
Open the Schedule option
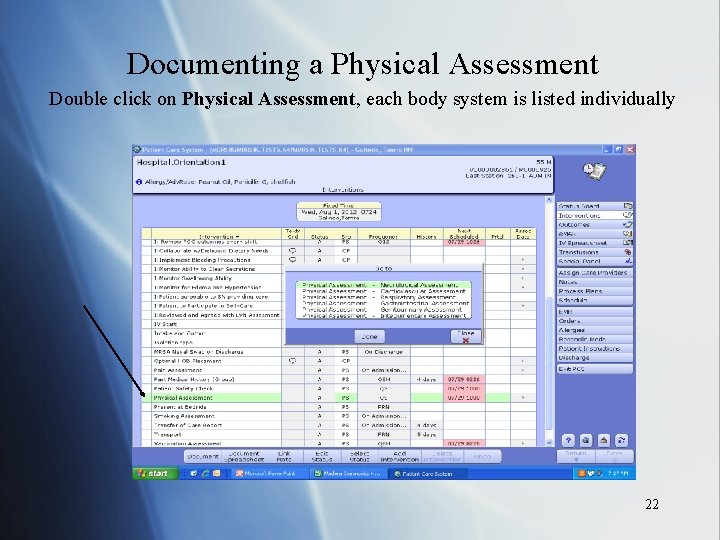point(595,300)
